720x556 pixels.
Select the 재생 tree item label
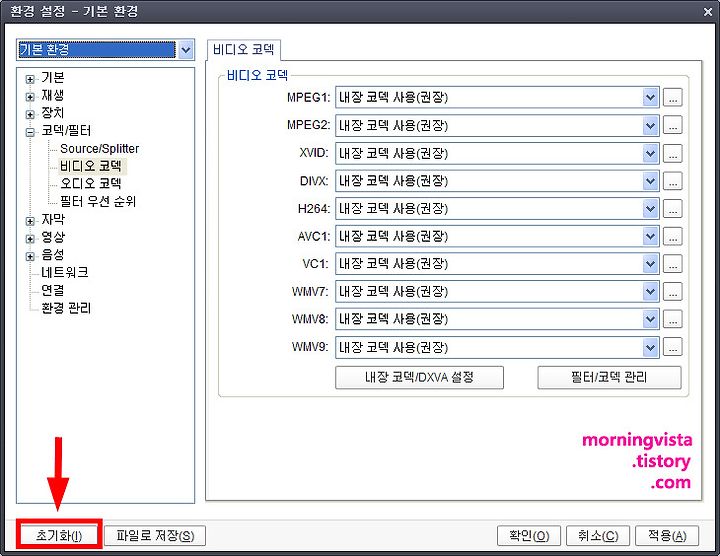point(53,95)
